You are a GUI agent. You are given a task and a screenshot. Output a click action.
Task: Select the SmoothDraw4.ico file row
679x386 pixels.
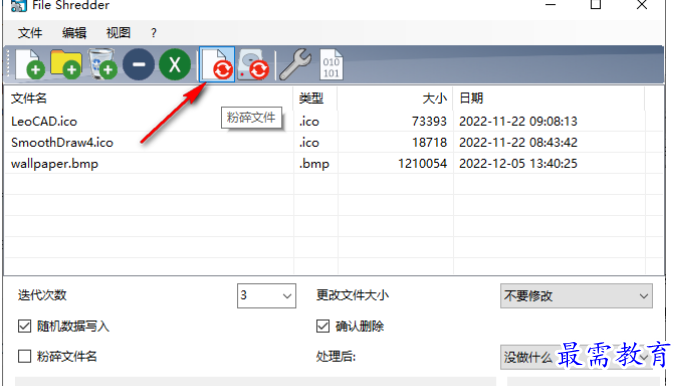click(x=333, y=142)
